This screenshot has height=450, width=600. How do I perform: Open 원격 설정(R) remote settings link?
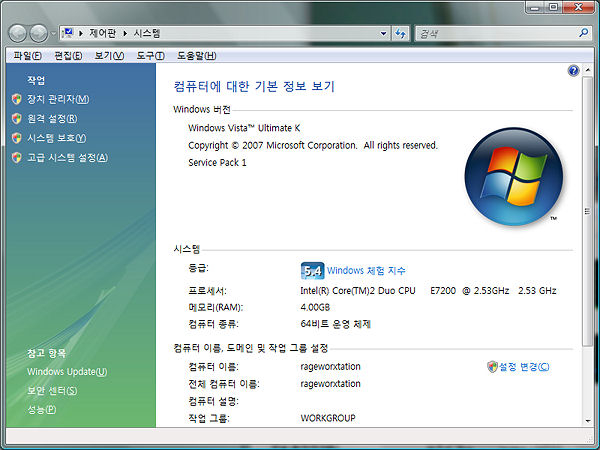(52, 119)
